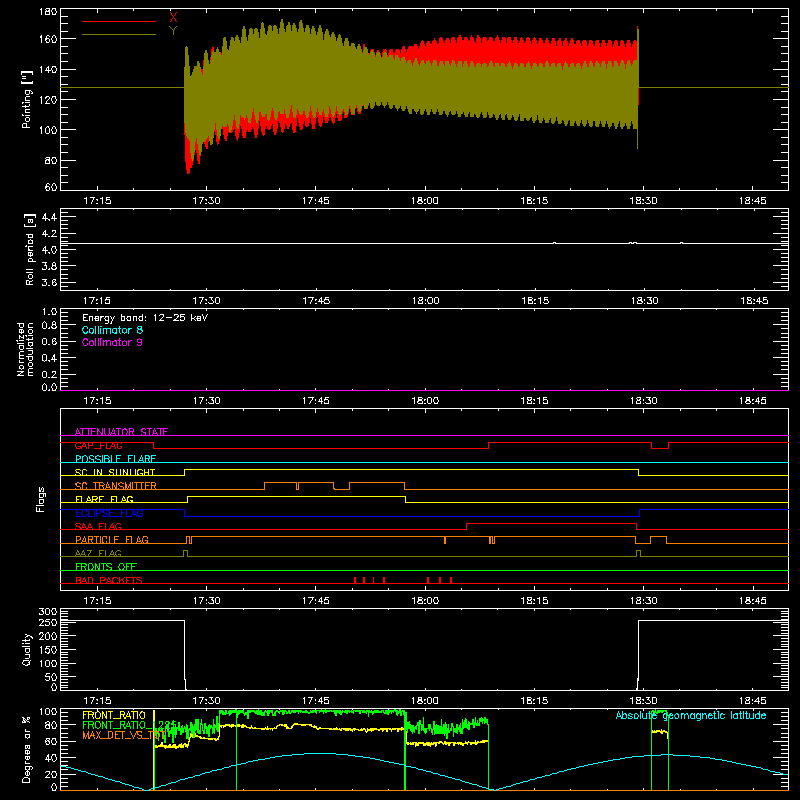Click 17:45 time label under Quality plot

coord(315,701)
